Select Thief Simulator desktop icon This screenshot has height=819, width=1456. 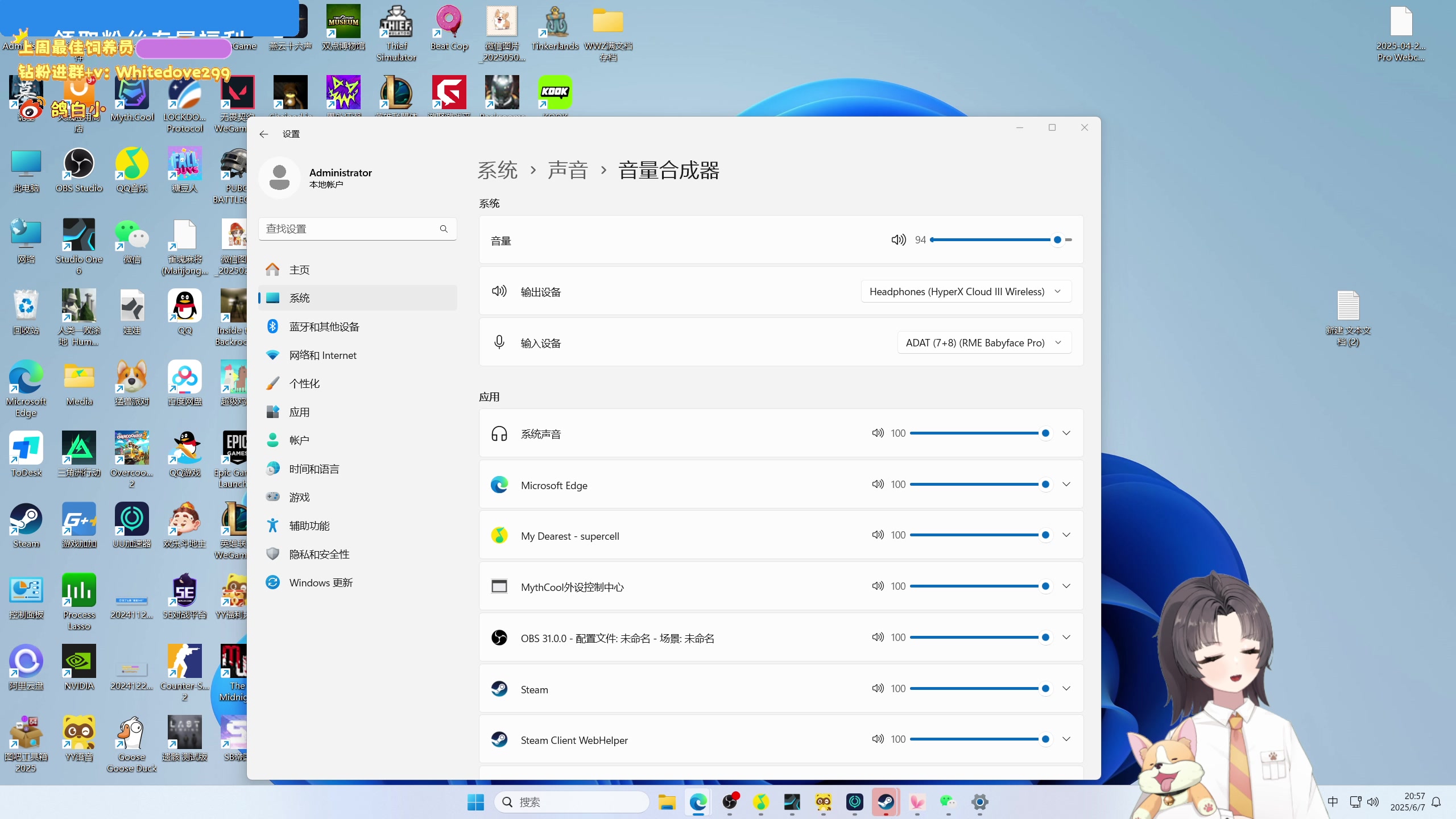click(x=396, y=33)
